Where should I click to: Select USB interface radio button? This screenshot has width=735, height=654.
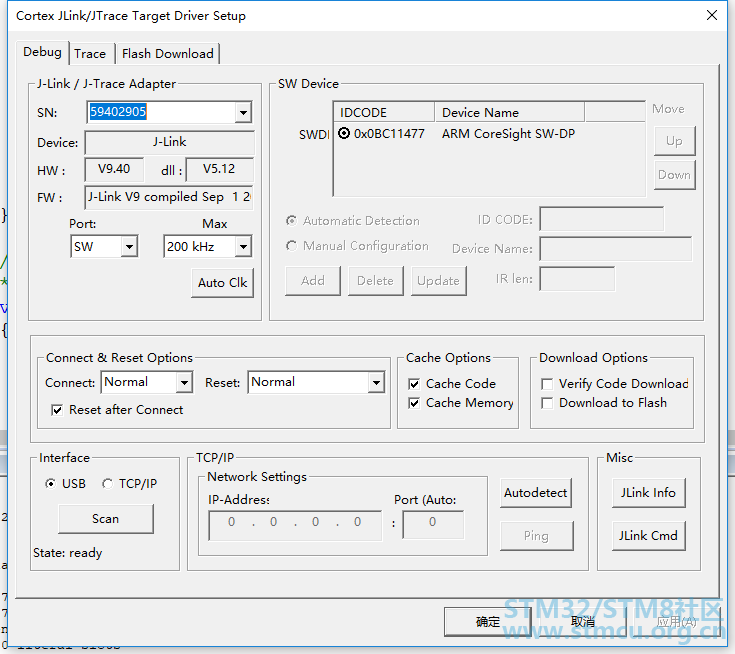51,483
